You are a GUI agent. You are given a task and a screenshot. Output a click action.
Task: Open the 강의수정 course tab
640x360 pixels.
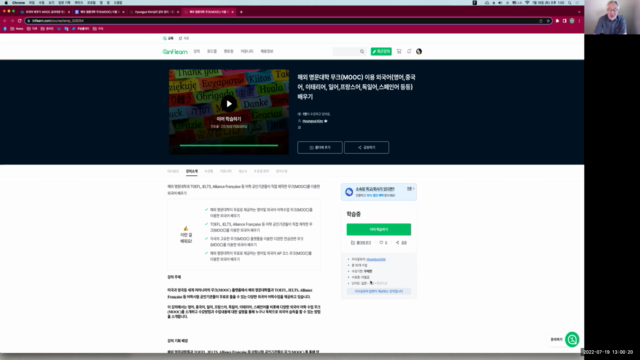tap(281, 171)
